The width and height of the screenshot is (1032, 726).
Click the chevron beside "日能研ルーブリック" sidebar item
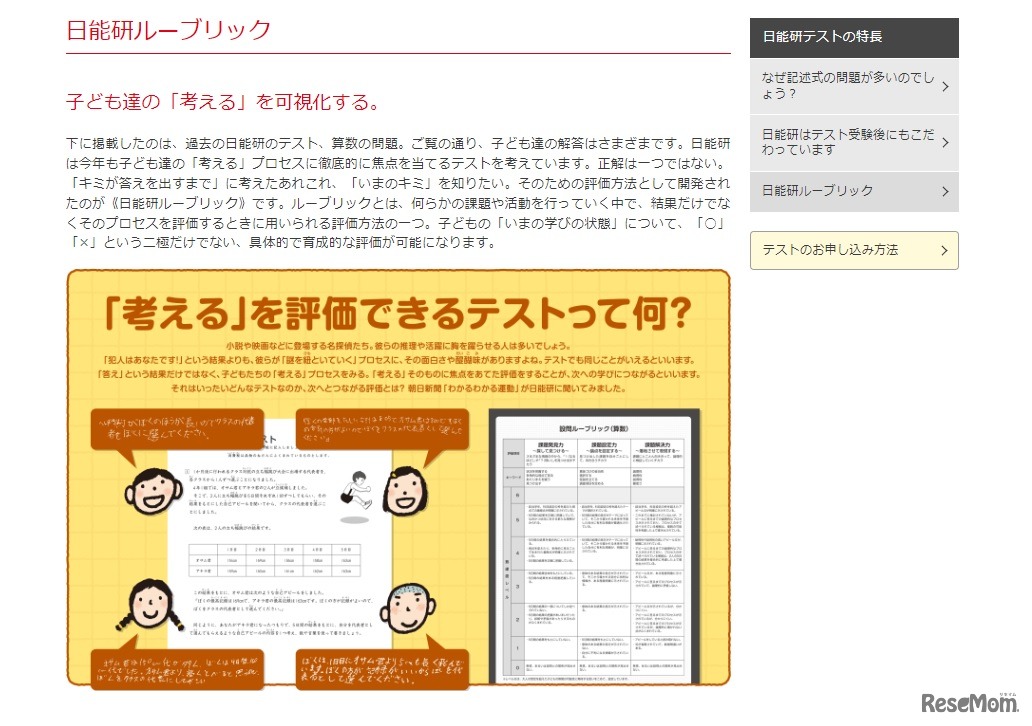[946, 191]
